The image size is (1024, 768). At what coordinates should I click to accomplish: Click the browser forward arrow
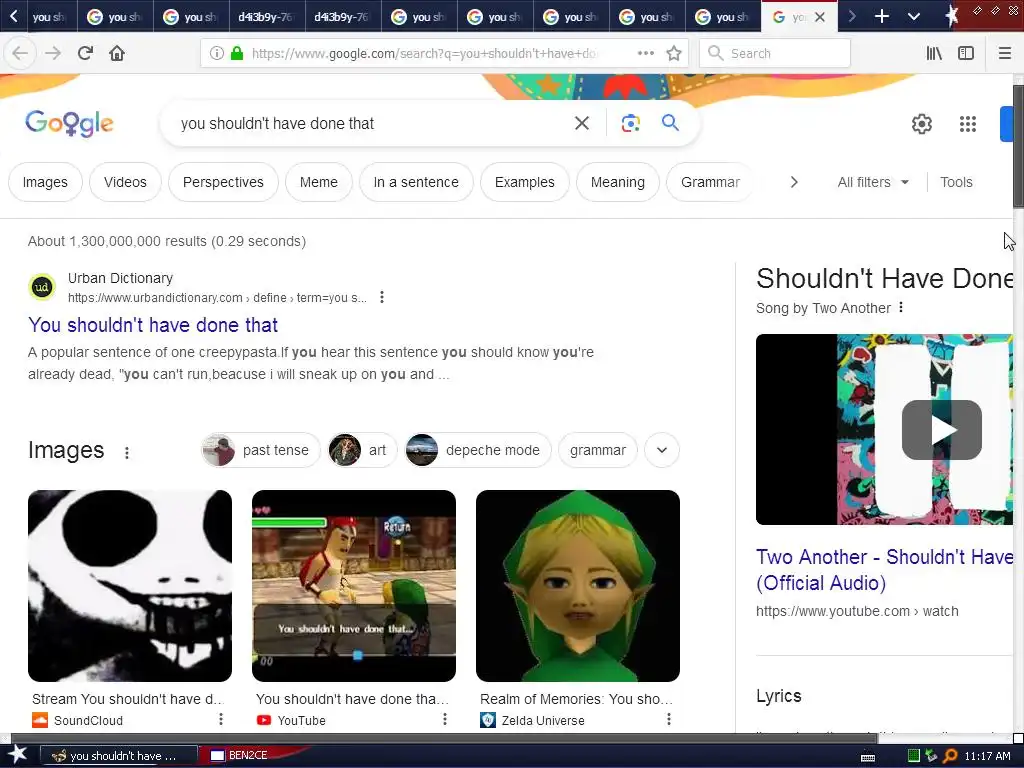click(53, 53)
